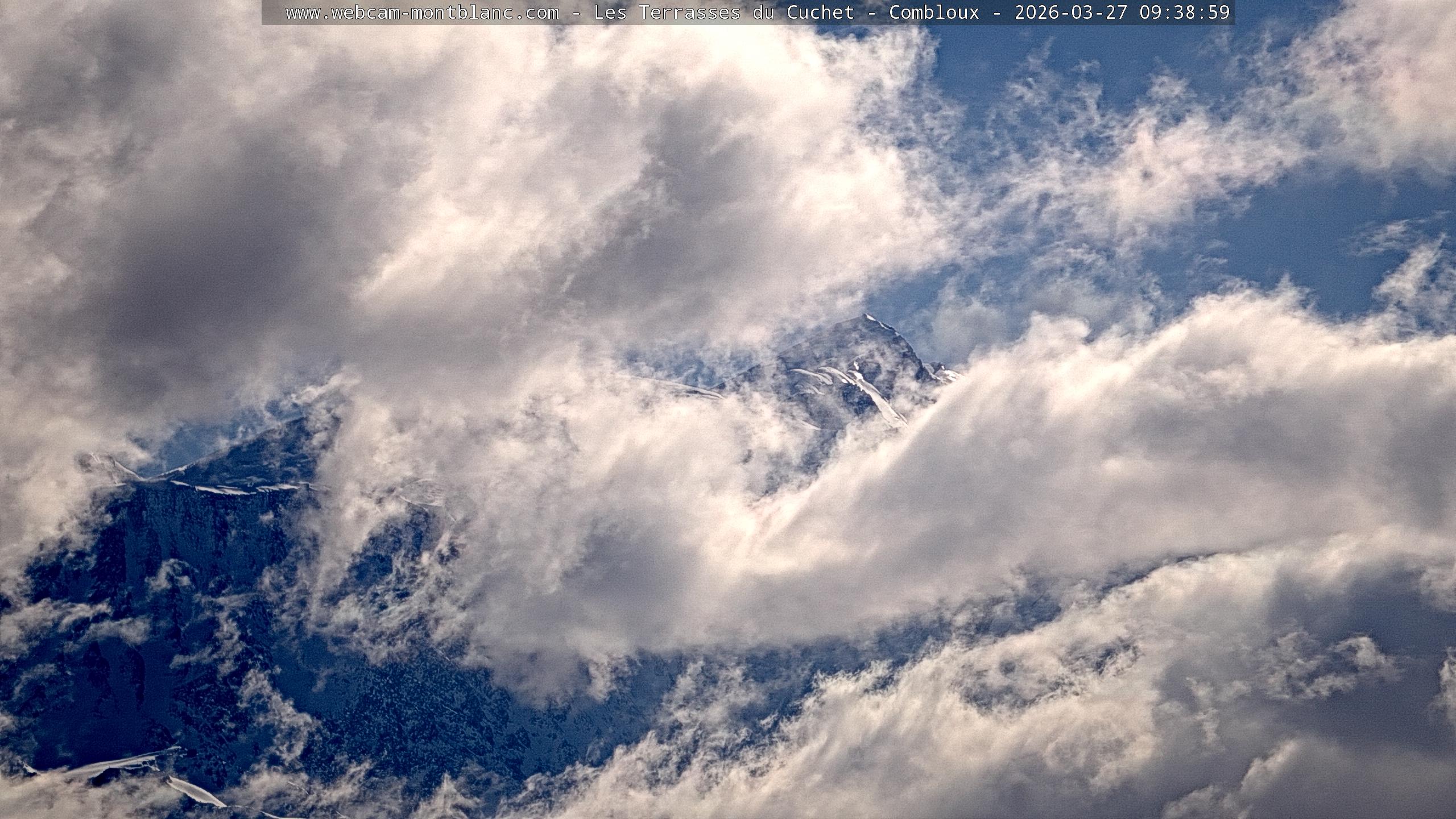The image size is (1456, 819).
Task: Click the 09:38:59 time stamp
Action: tap(1184, 12)
